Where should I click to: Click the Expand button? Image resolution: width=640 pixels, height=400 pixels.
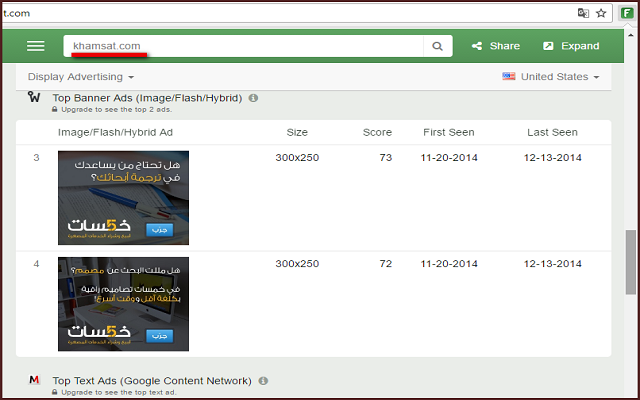pos(571,46)
